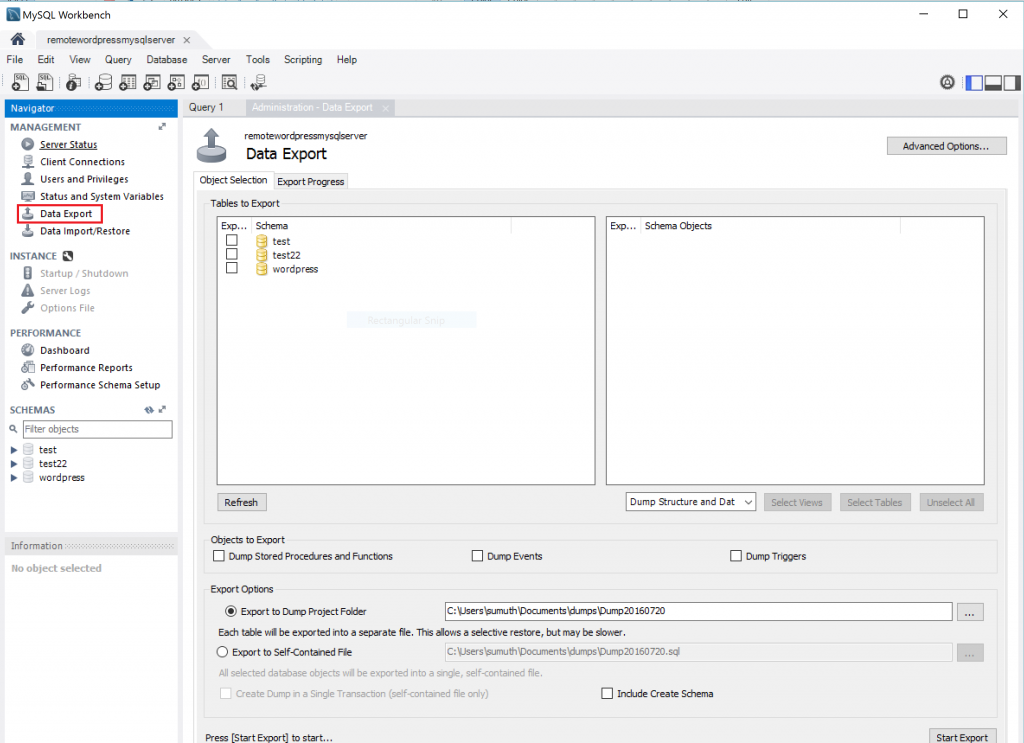Open the Database menu
The height and width of the screenshot is (743, 1024).
click(x=166, y=60)
